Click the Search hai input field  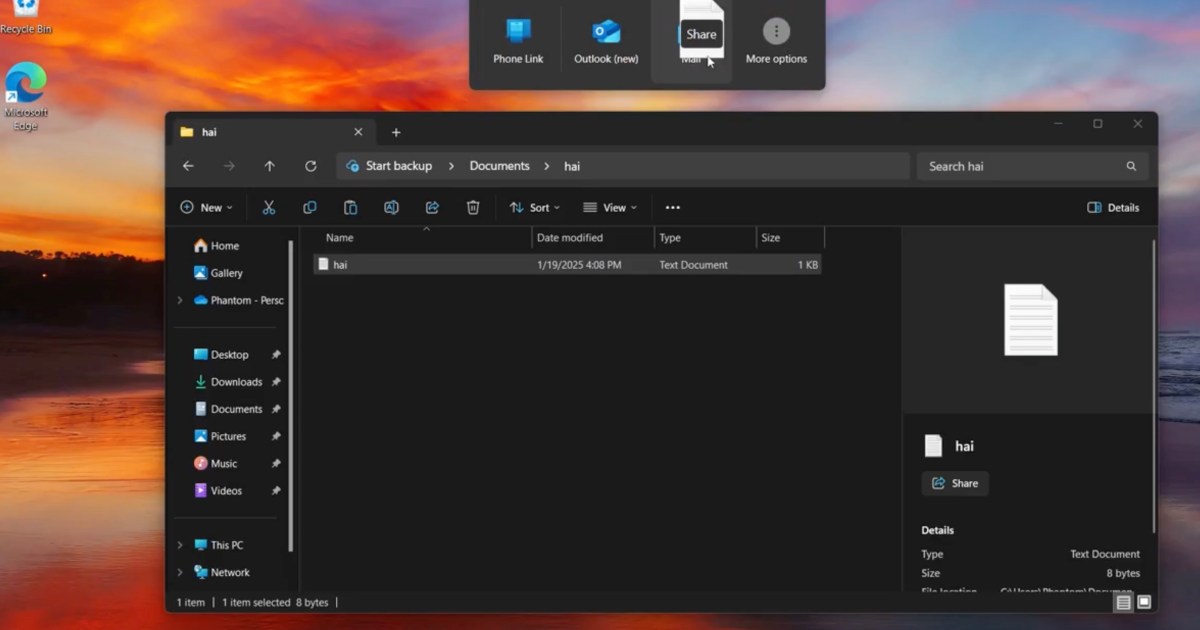click(1020, 166)
